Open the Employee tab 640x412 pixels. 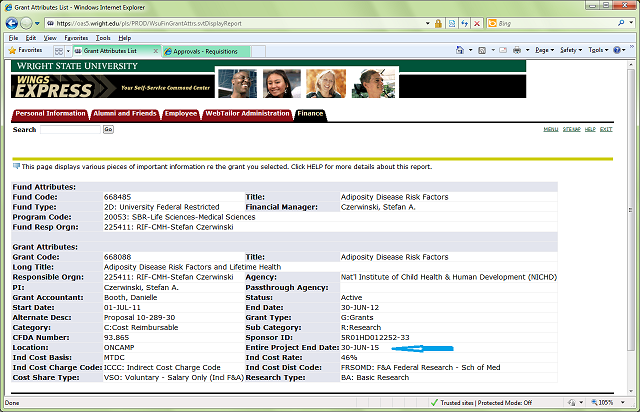(181, 114)
